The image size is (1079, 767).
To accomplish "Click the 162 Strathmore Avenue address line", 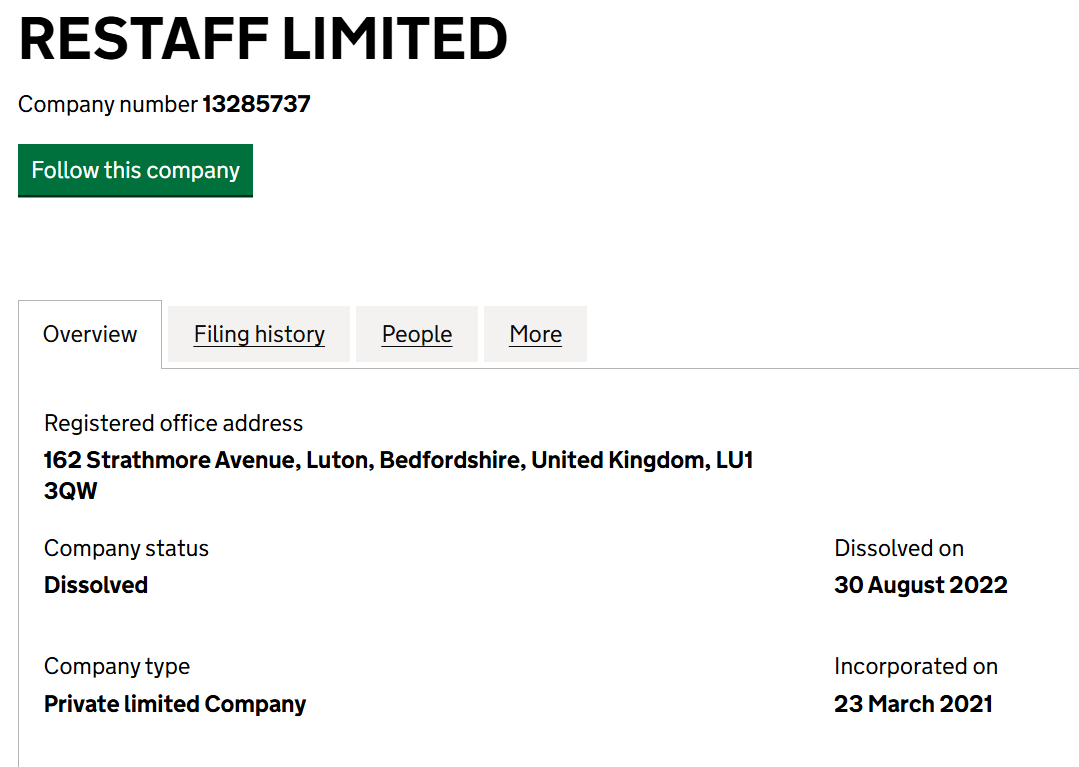I will click(398, 460).
